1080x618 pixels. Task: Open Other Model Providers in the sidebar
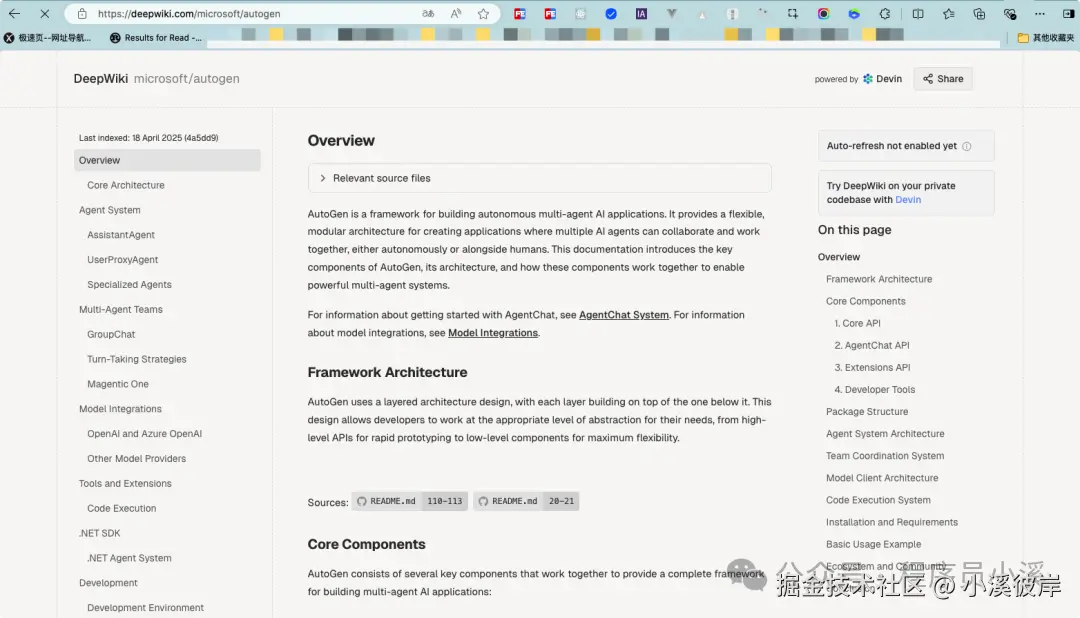pyautogui.click(x=136, y=458)
